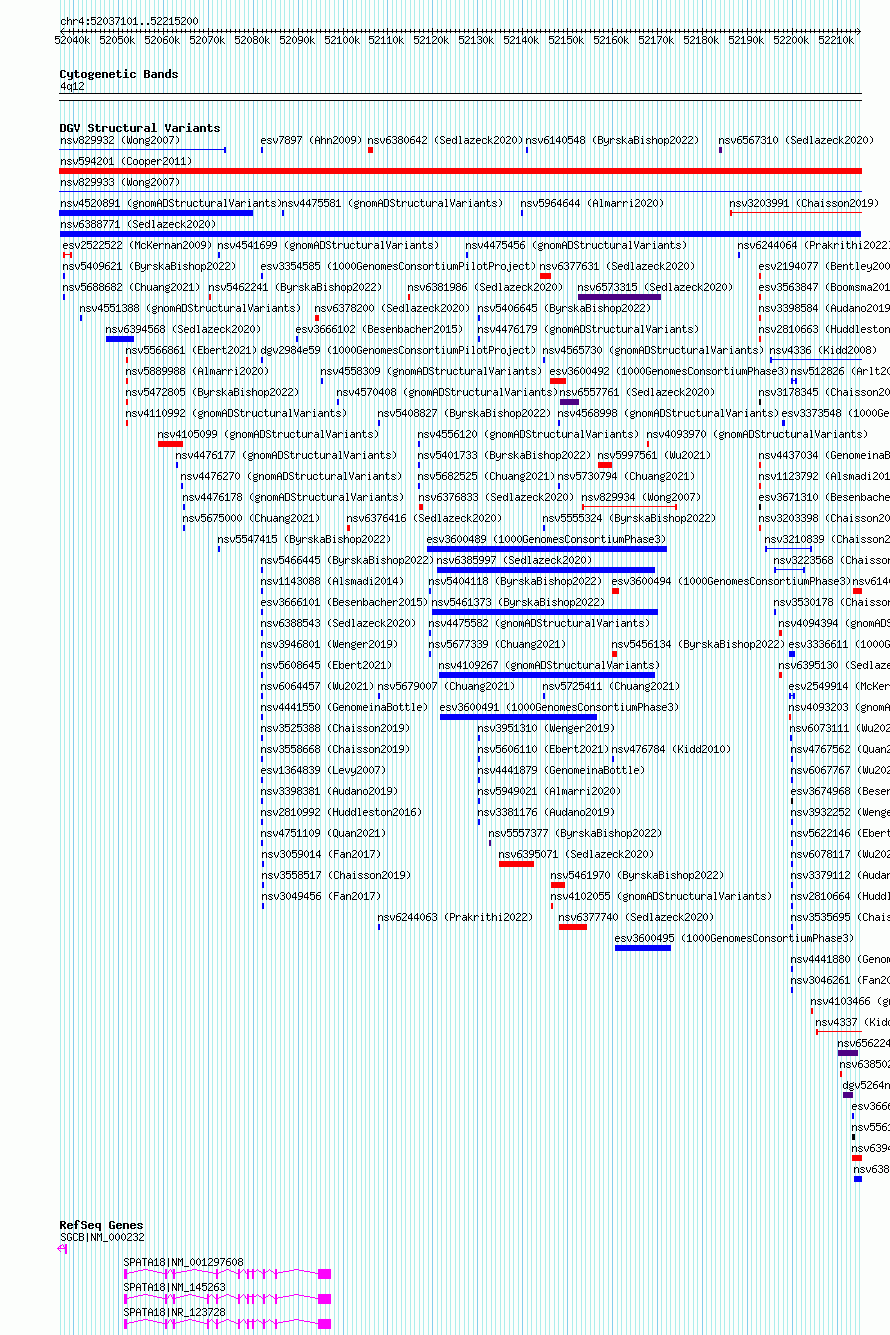
Task: Open variant nsv5461970 (ByrskaBishop2022)
Action: pos(637,875)
